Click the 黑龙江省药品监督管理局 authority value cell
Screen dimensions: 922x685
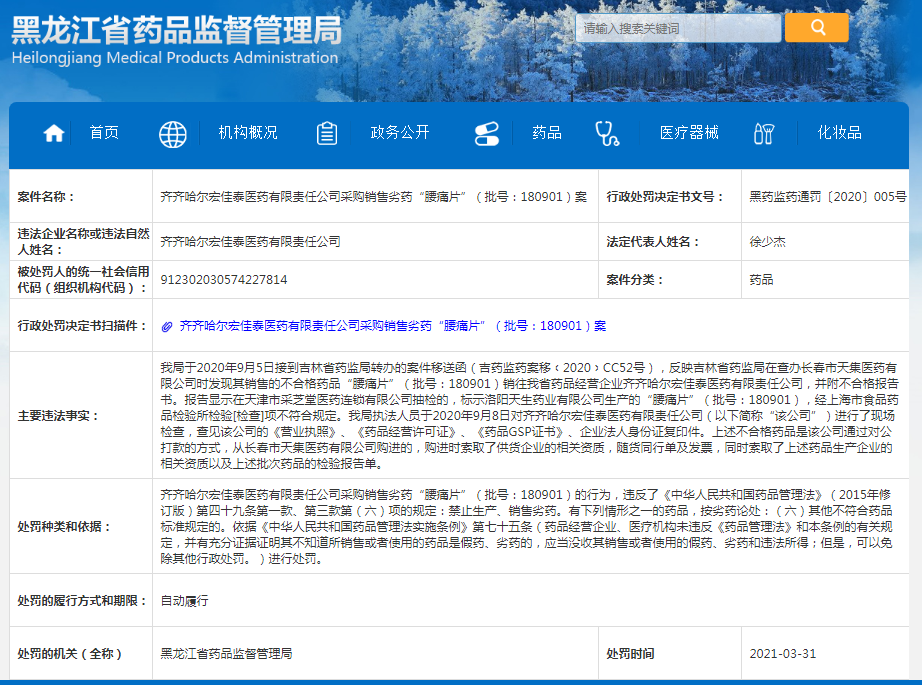click(375, 653)
